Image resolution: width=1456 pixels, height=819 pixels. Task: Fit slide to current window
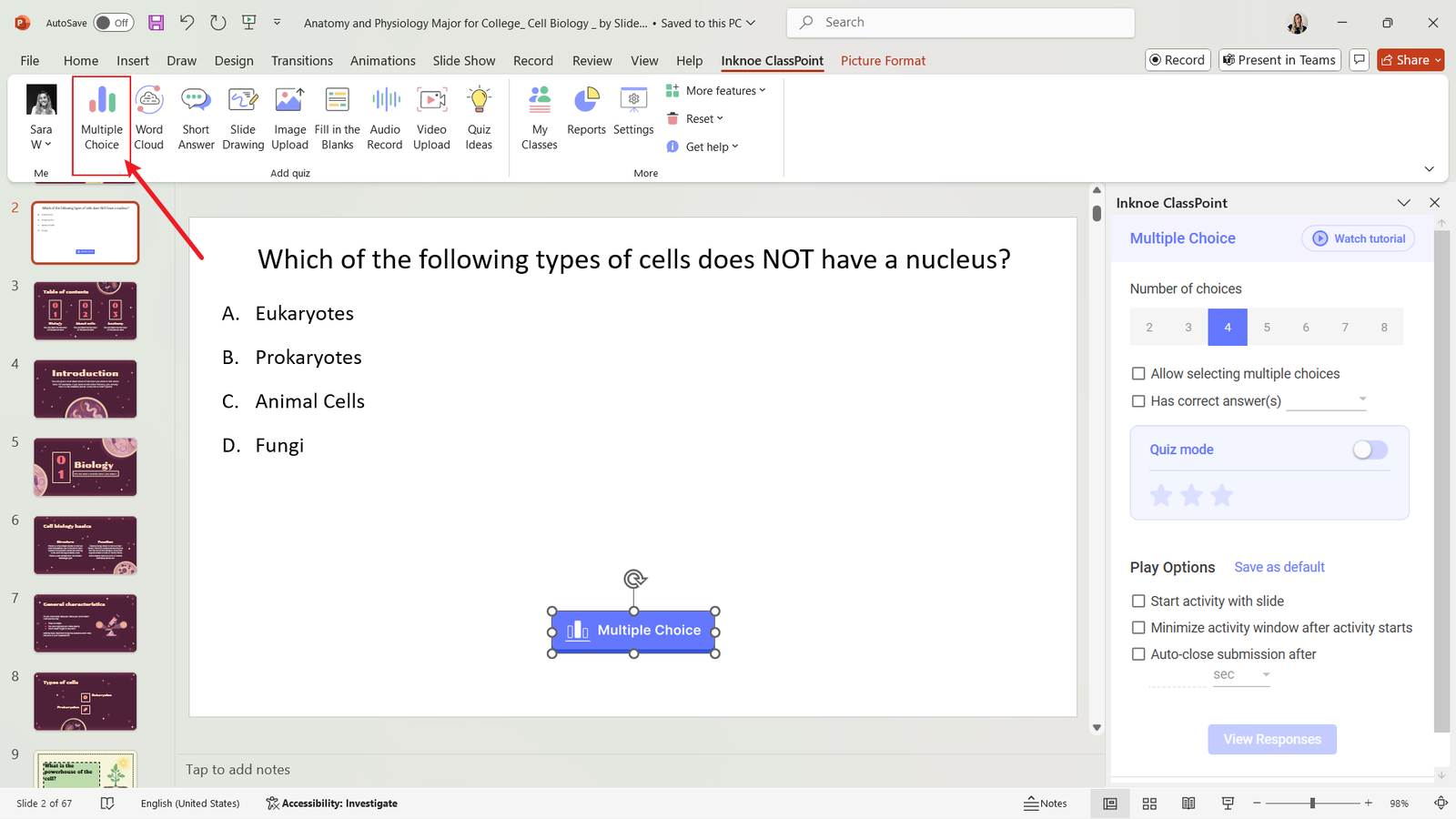click(1441, 804)
